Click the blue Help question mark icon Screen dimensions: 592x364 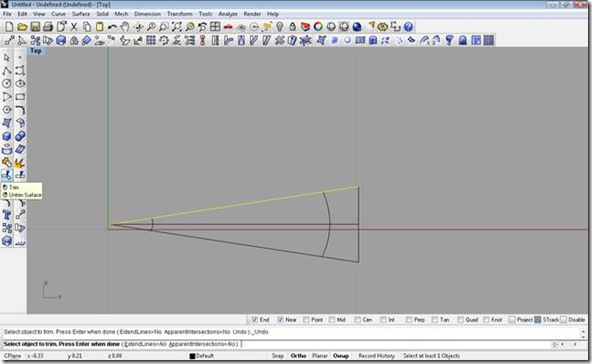coord(408,26)
